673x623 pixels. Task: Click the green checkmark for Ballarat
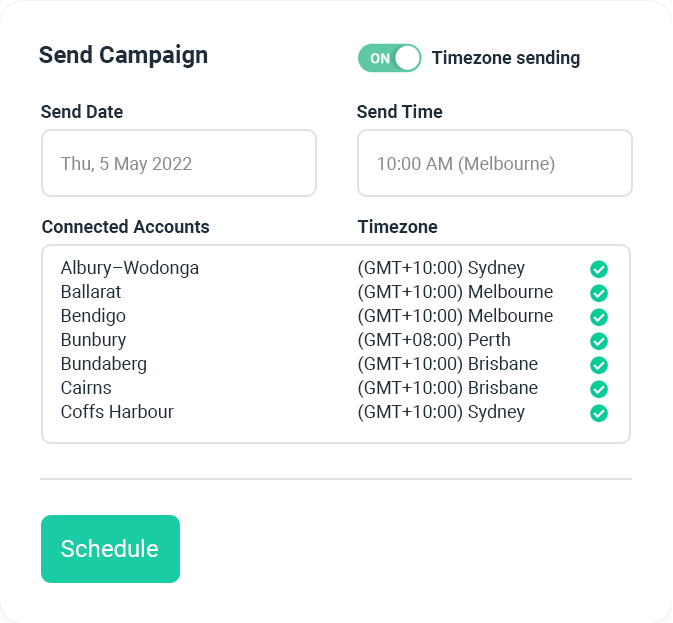[x=599, y=293]
